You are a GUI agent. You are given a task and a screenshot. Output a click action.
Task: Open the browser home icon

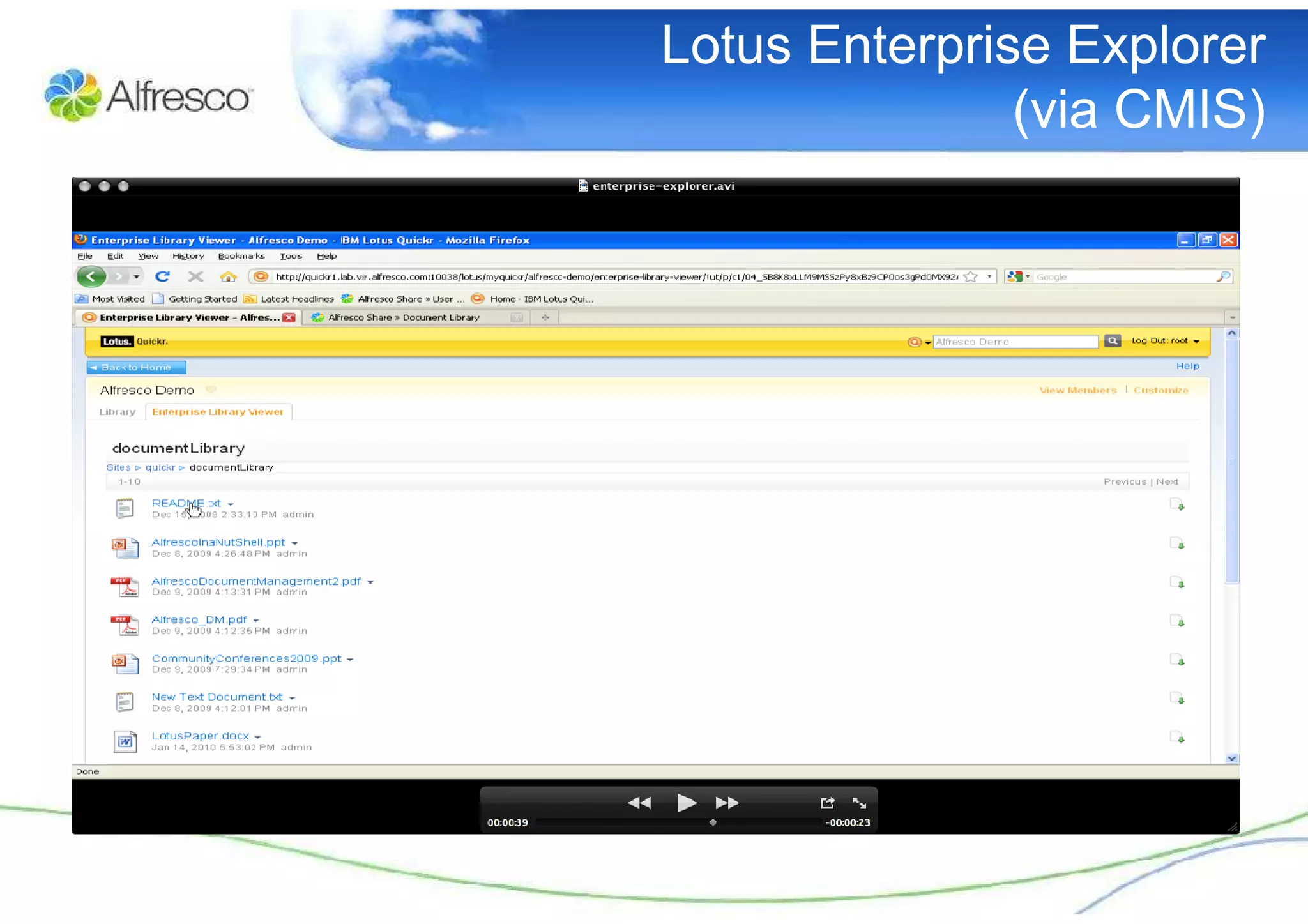228,276
